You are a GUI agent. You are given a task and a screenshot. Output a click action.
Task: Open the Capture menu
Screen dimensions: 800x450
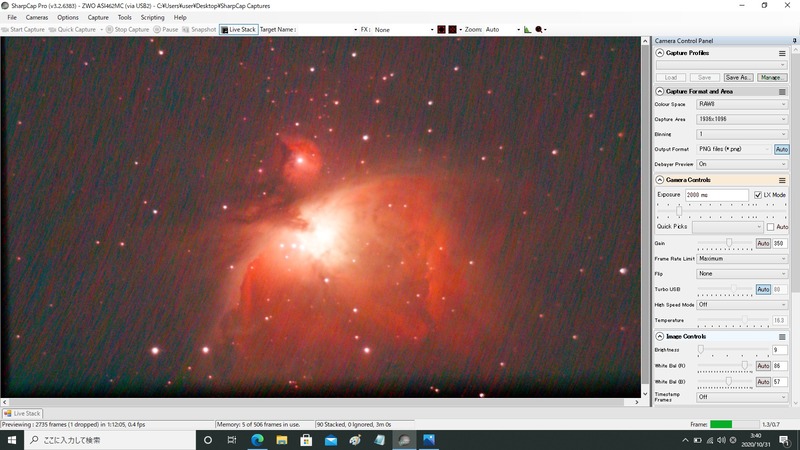click(x=98, y=17)
